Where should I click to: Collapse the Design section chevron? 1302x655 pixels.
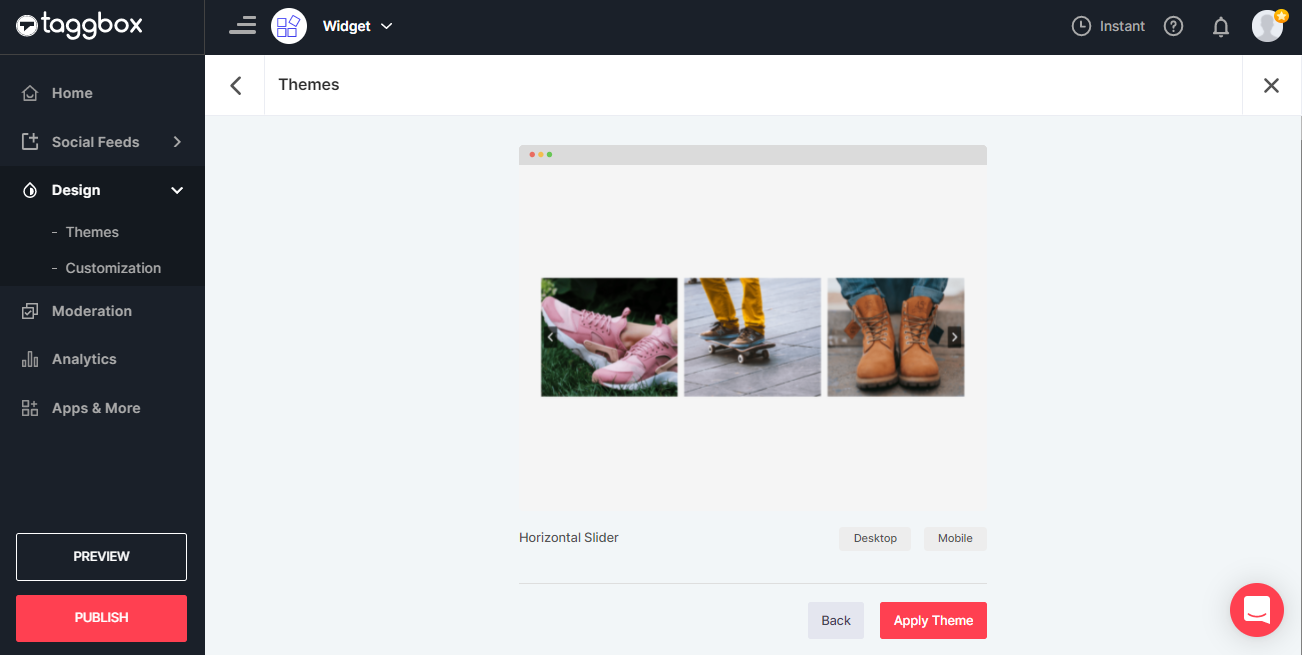pyautogui.click(x=177, y=190)
